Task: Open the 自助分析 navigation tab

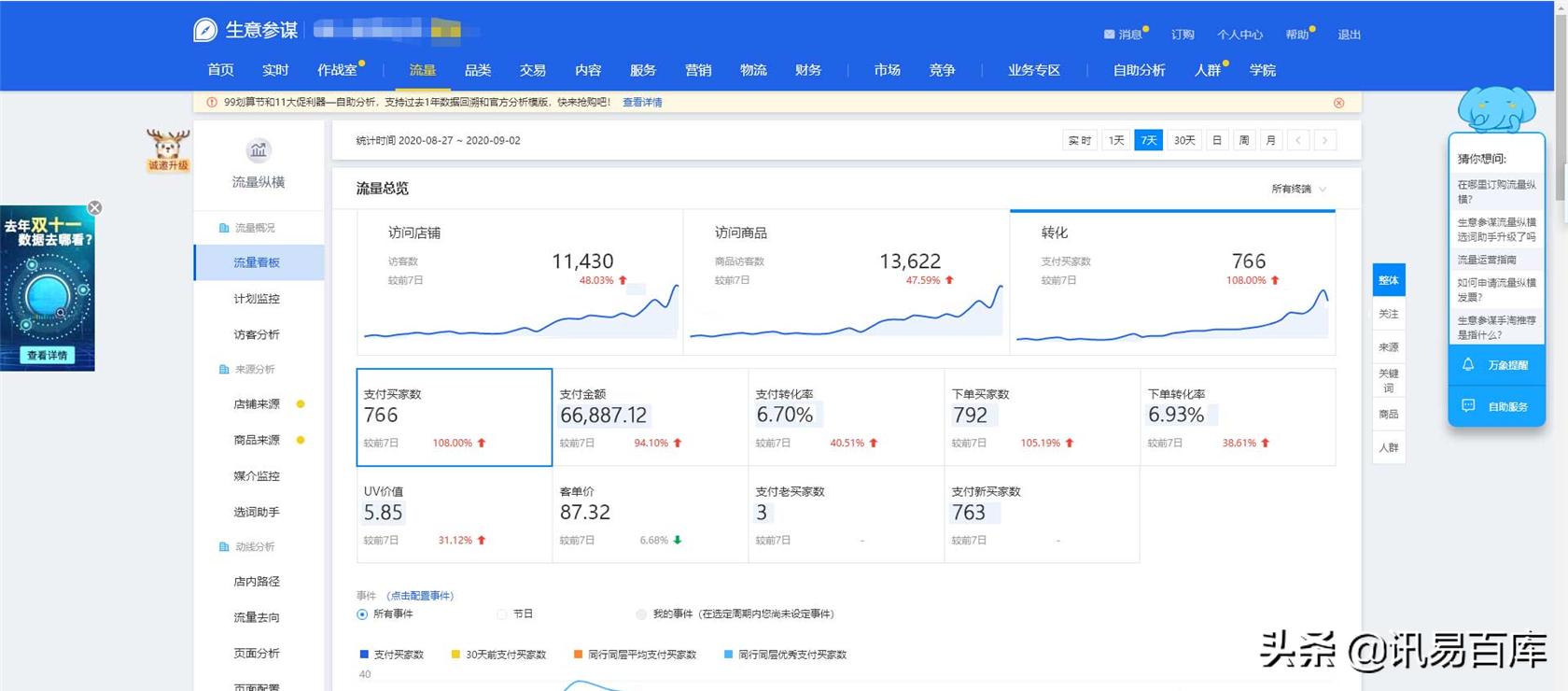Action: pos(1139,70)
